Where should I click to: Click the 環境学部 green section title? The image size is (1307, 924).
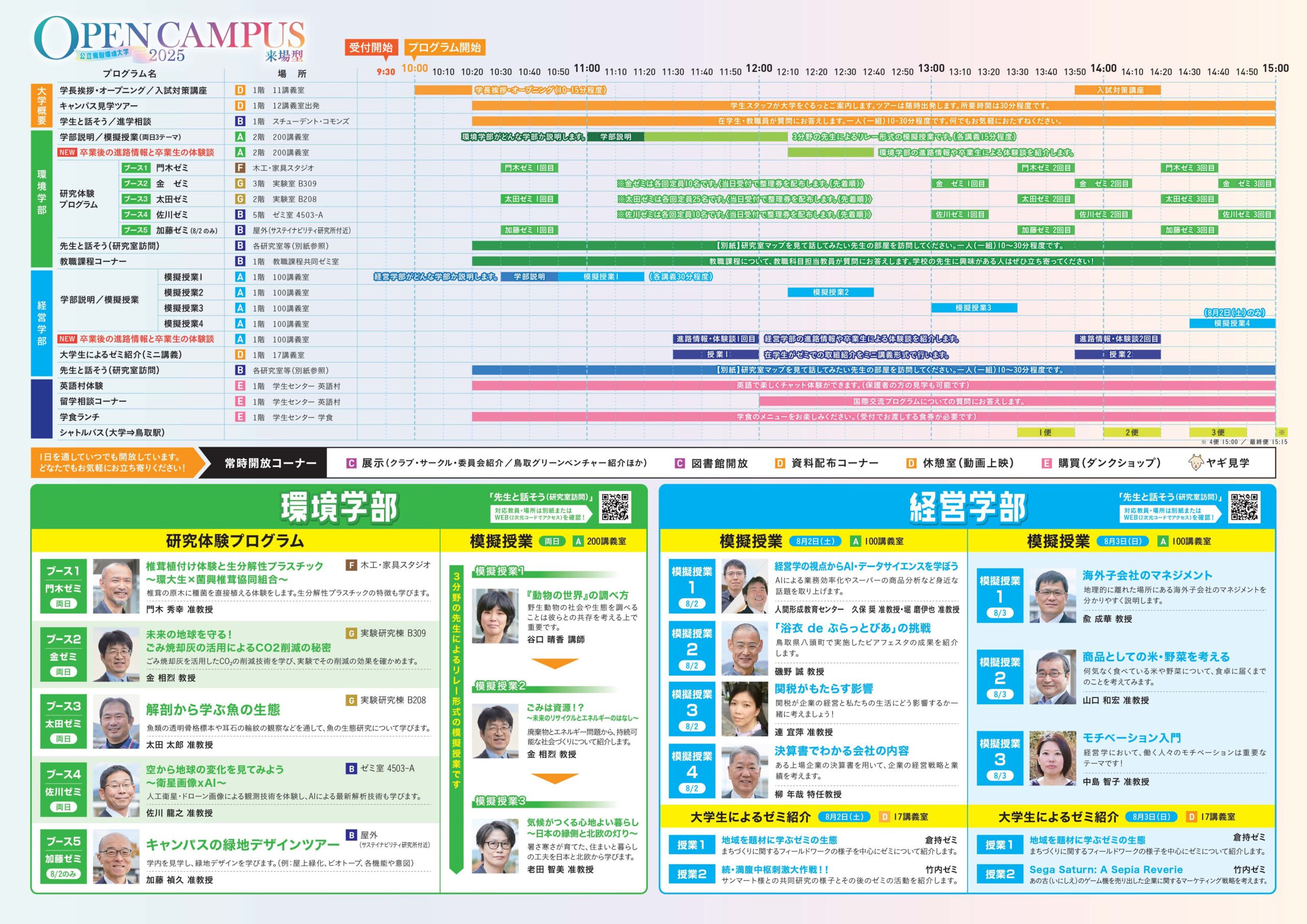point(340,507)
